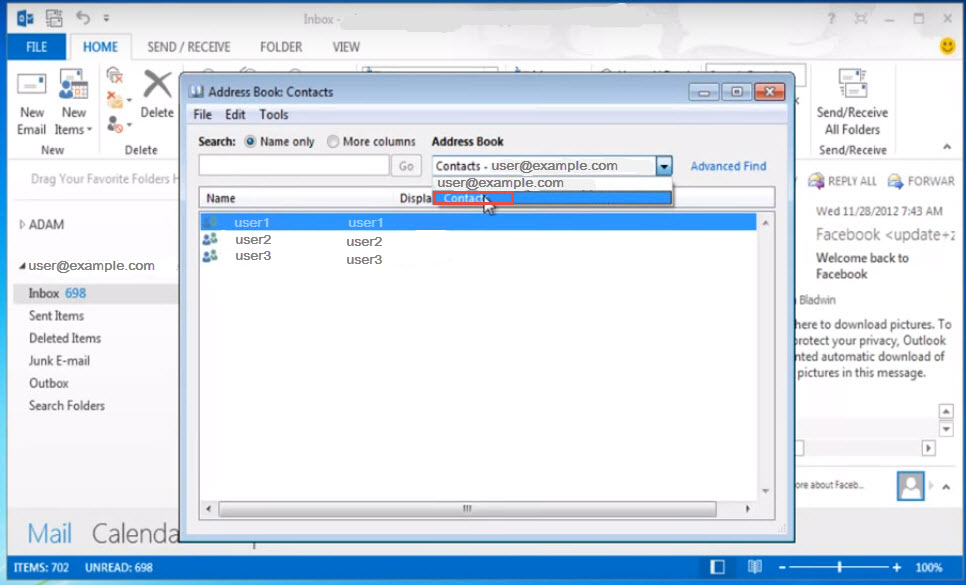
Task: Open the Junk dropdown arrow
Action: tap(129, 125)
